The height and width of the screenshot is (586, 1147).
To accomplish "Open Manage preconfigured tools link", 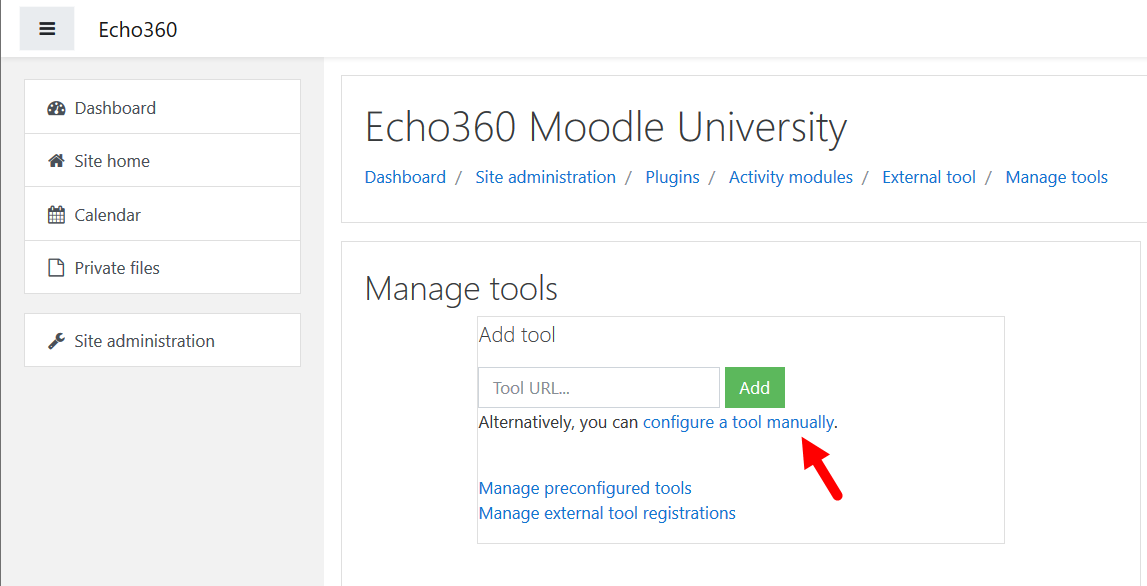I will 585,488.
